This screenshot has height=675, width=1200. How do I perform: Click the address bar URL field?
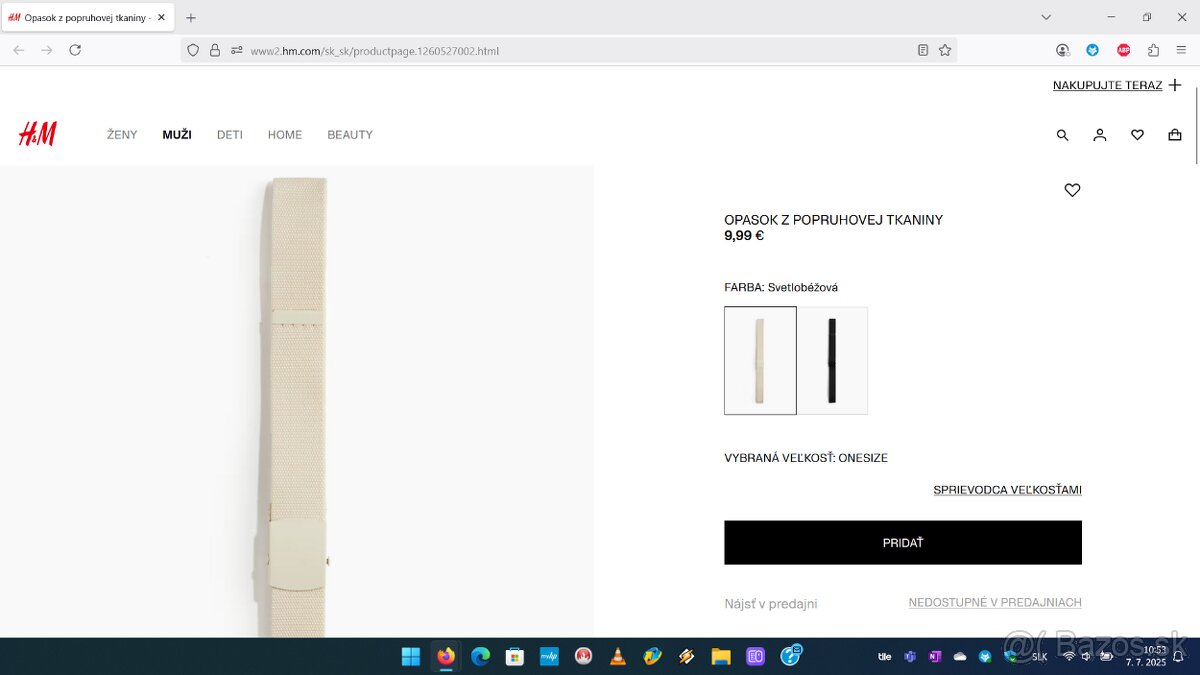[x=570, y=50]
